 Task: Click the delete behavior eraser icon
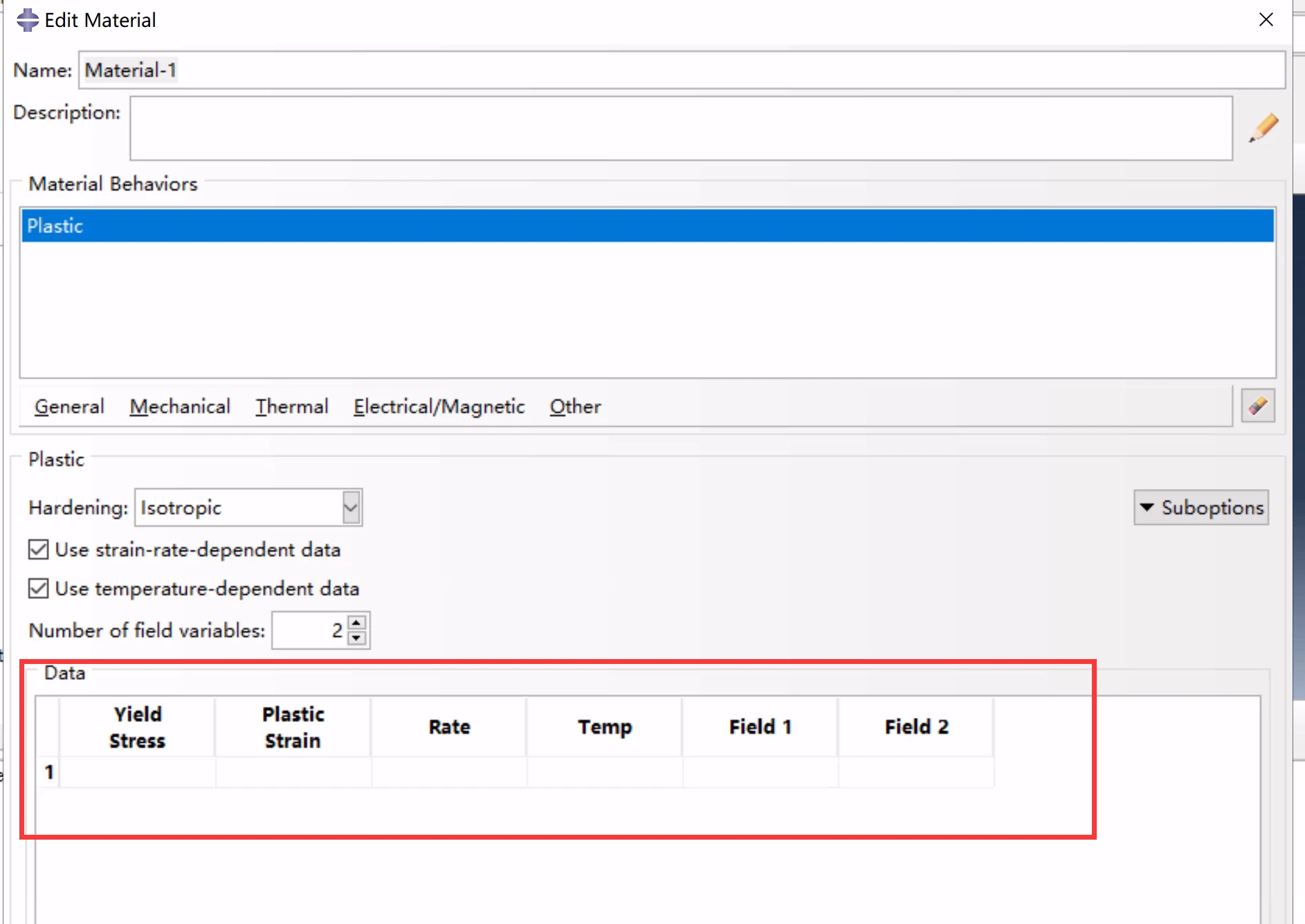[x=1257, y=406]
